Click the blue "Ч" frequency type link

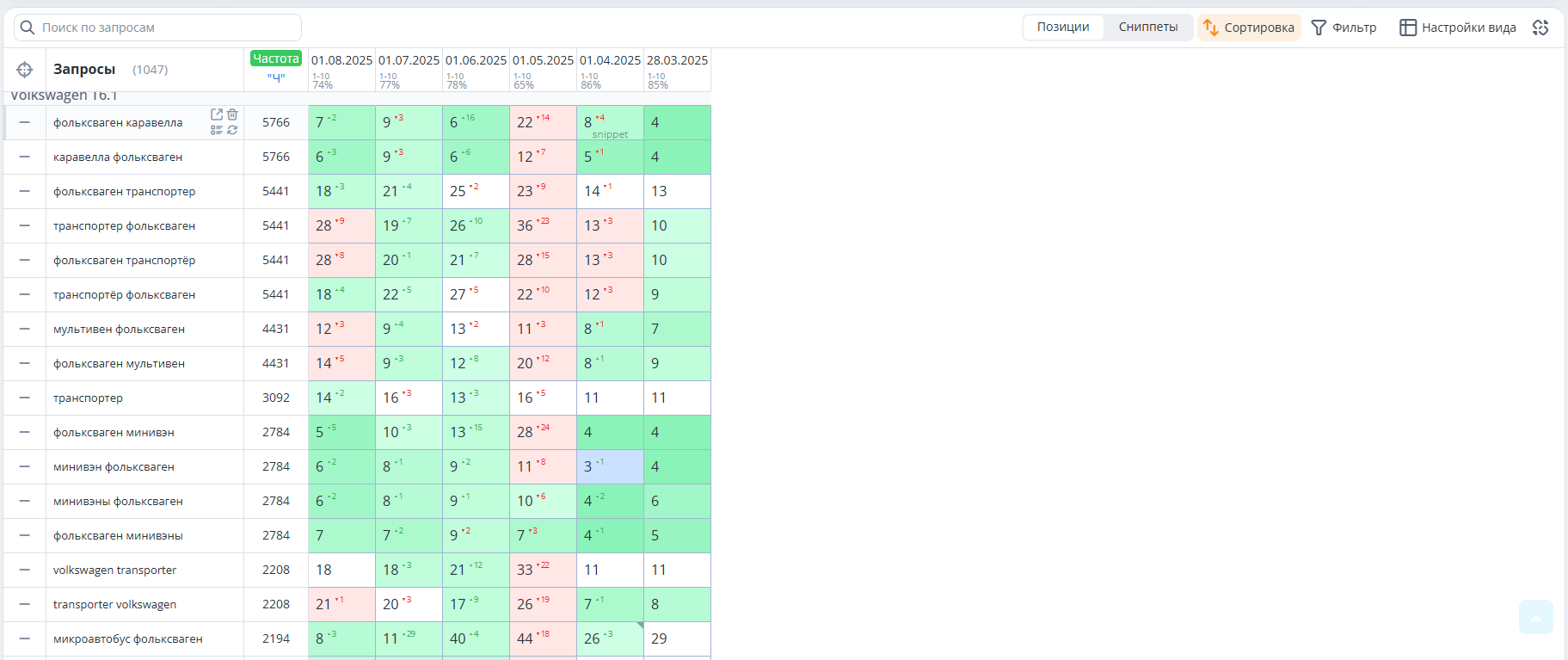(x=276, y=78)
